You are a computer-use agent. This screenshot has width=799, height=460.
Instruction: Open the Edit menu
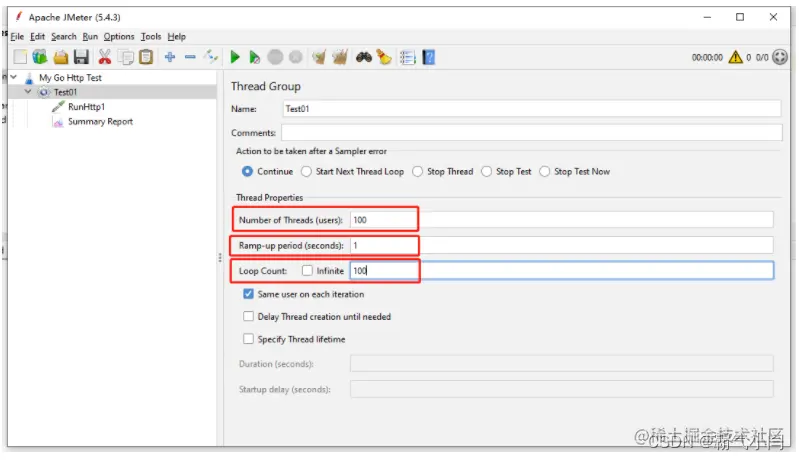[37, 37]
